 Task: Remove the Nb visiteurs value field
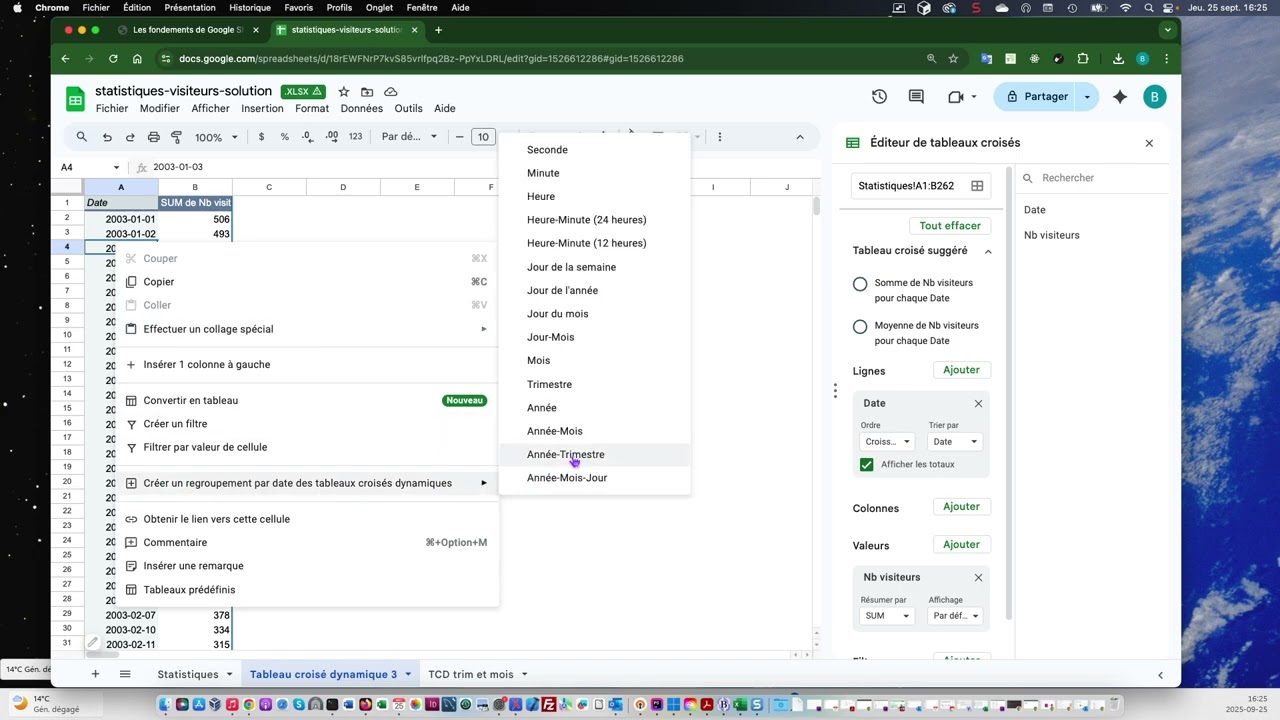coord(978,577)
